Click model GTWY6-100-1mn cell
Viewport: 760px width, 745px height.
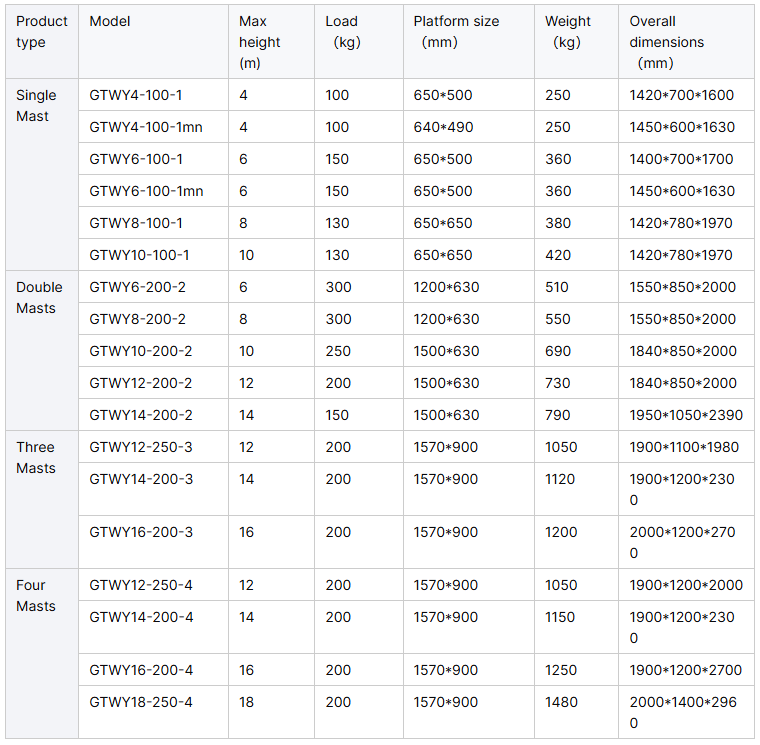pos(146,191)
